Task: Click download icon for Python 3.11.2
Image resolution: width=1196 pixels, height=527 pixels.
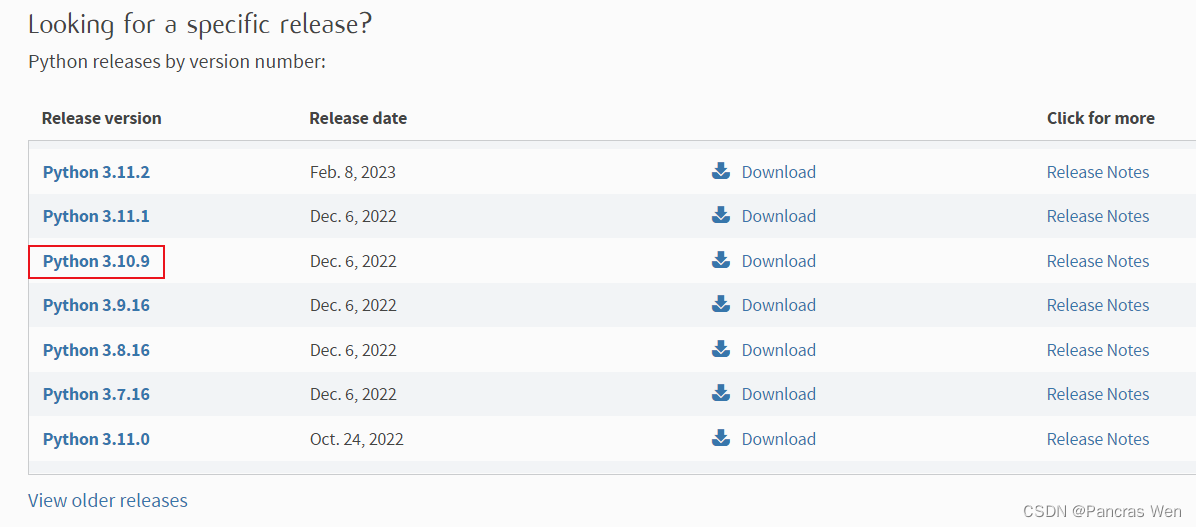Action: tap(721, 171)
